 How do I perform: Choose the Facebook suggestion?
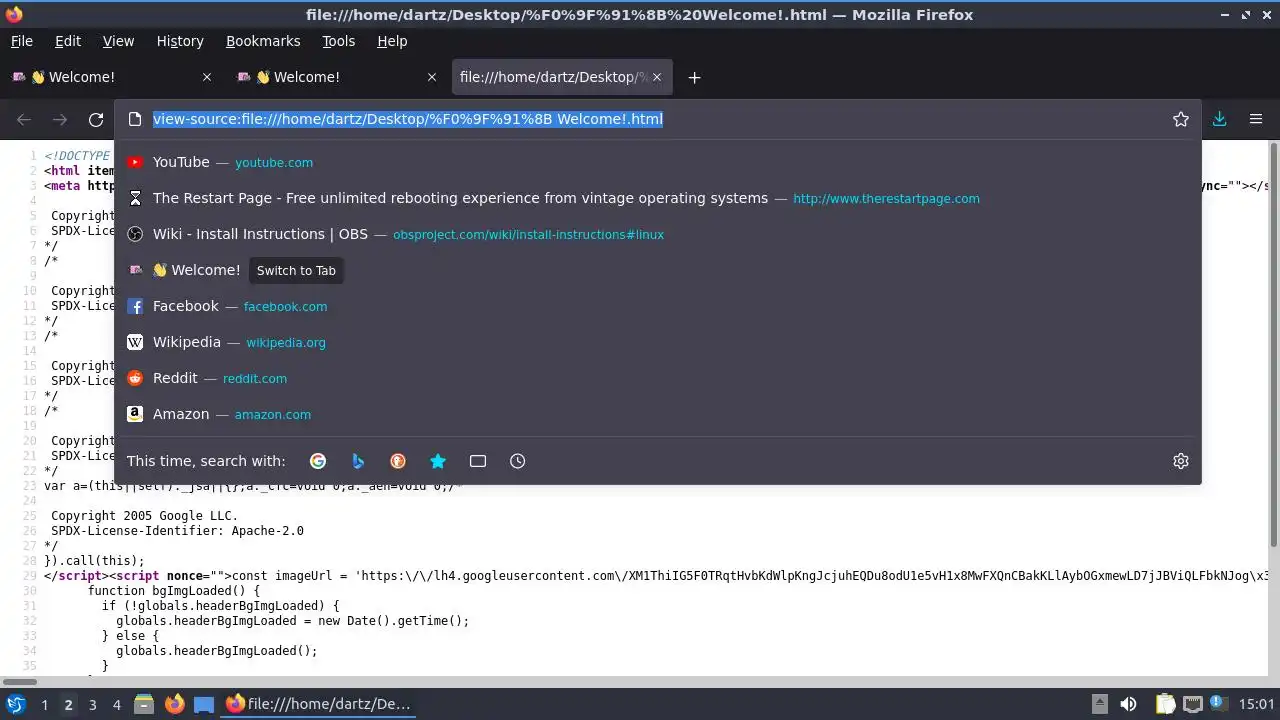pos(658,306)
